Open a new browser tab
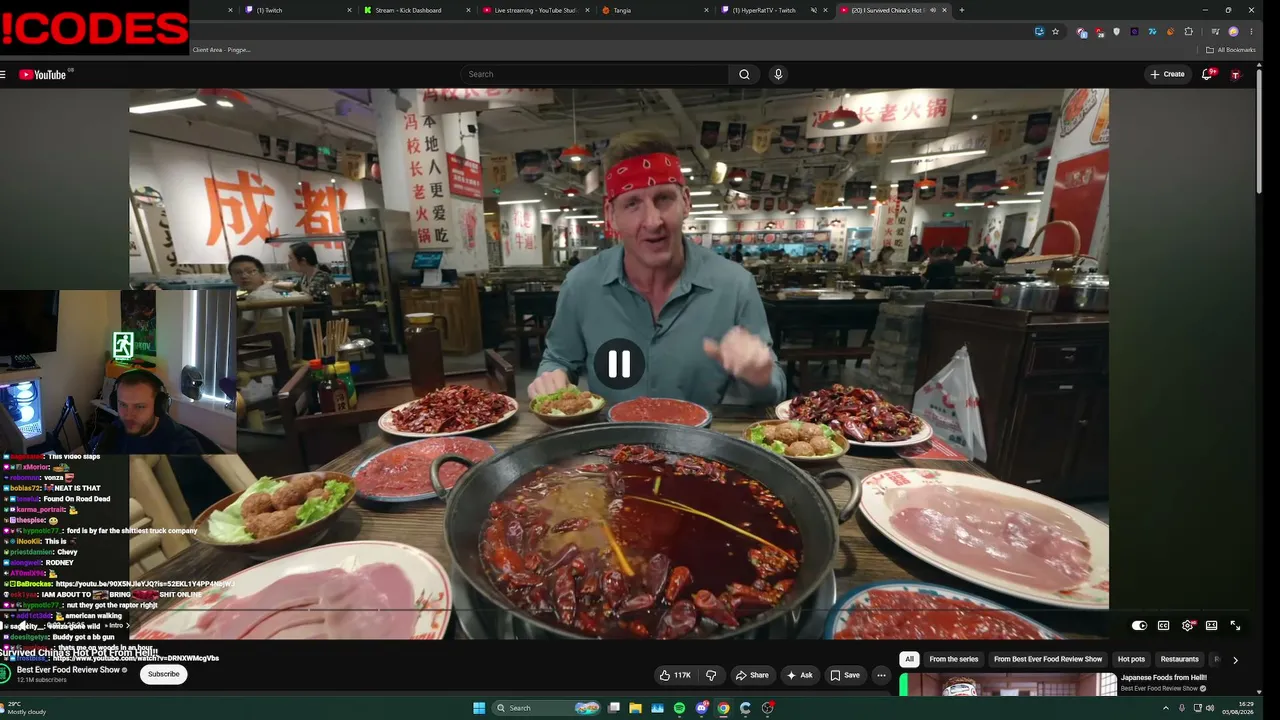Screen dimensions: 1280x720 pyautogui.click(x=962, y=10)
